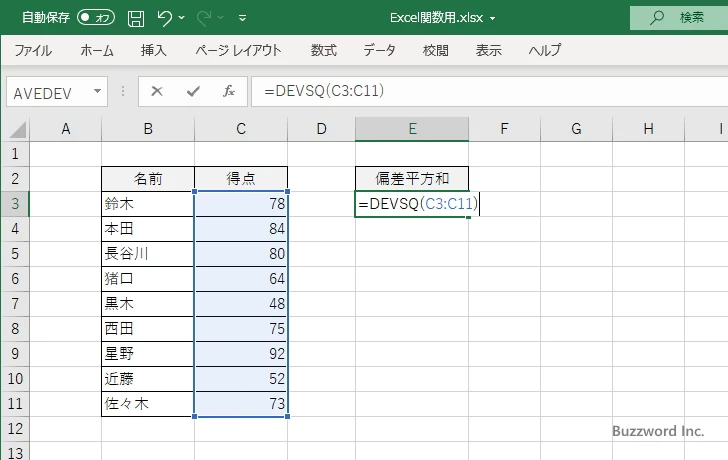Select column F header
The image size is (728, 460).
tap(504, 129)
